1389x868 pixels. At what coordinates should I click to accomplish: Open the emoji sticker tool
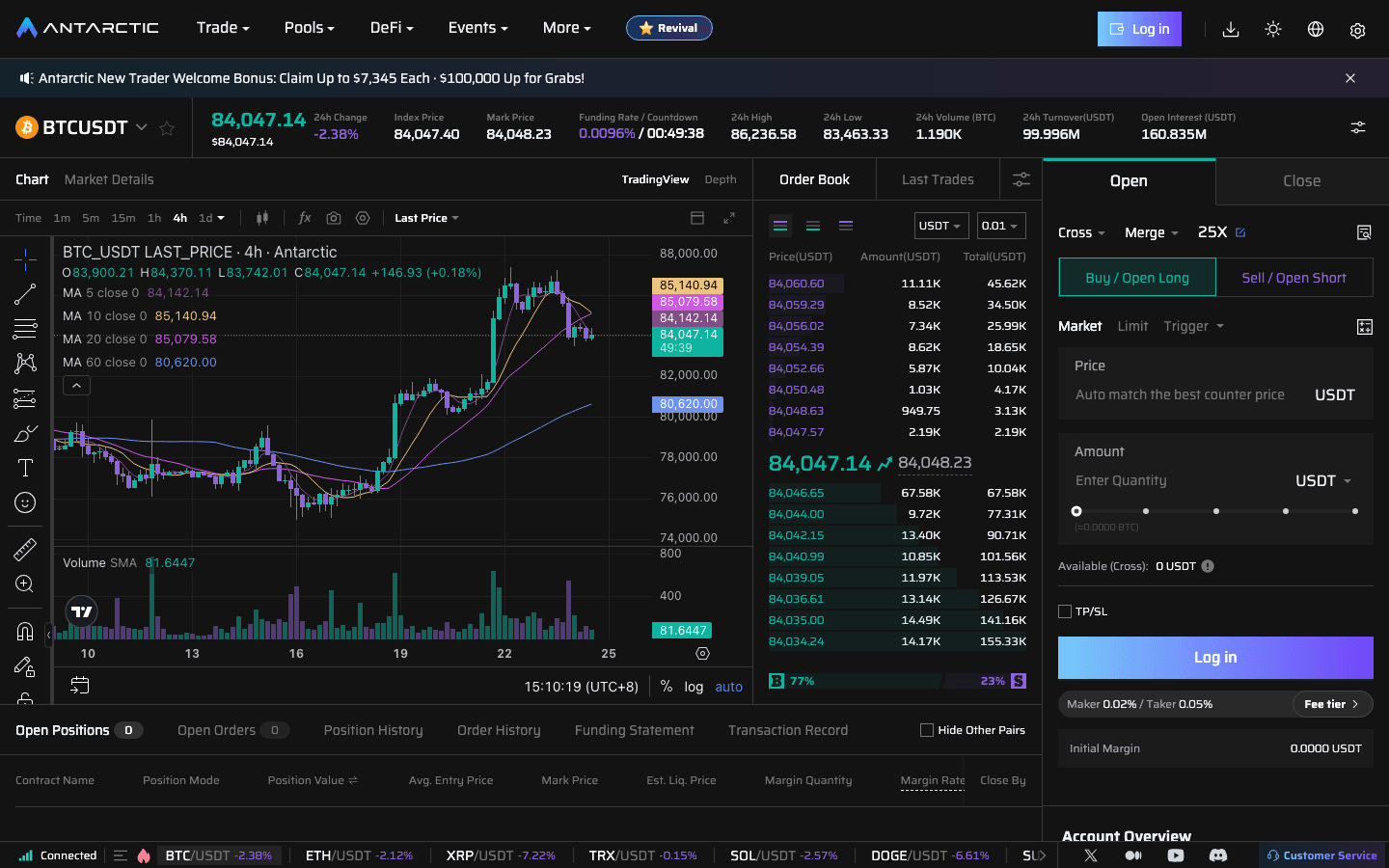pyautogui.click(x=25, y=502)
